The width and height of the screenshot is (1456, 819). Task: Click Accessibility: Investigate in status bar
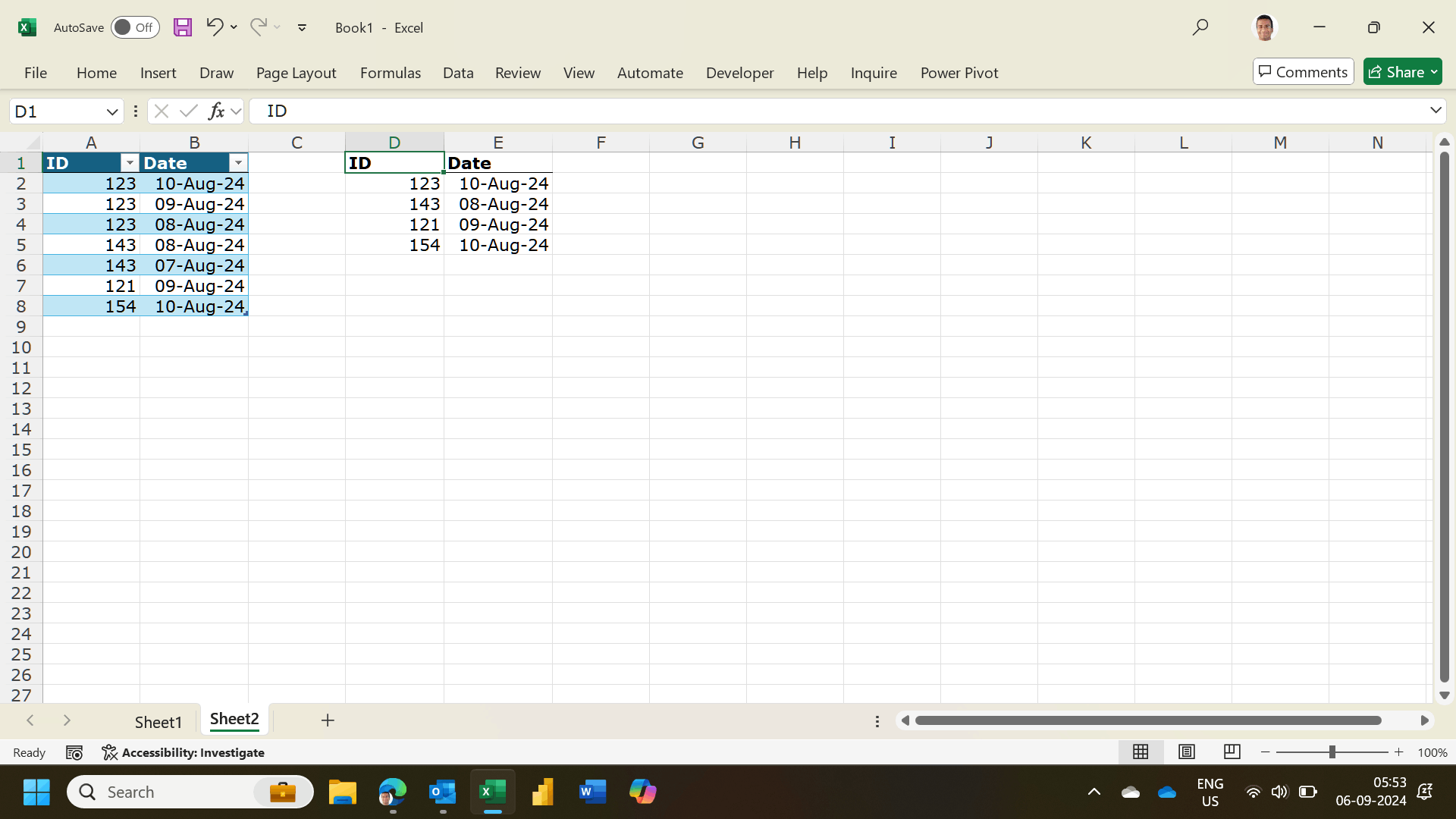[184, 752]
